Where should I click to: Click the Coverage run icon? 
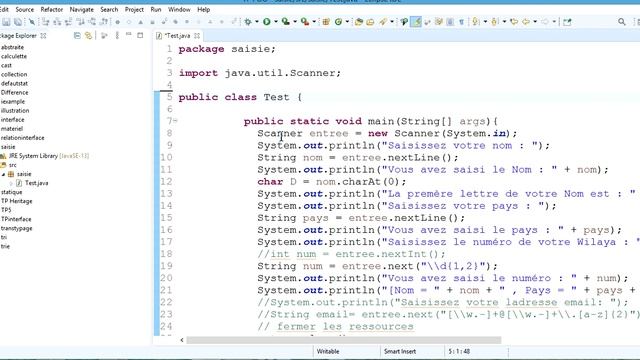point(285,22)
